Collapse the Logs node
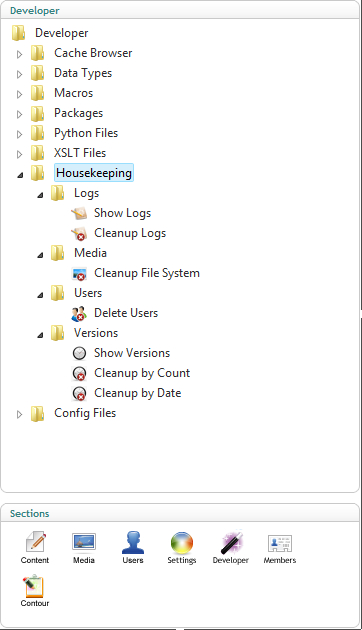 [40, 195]
